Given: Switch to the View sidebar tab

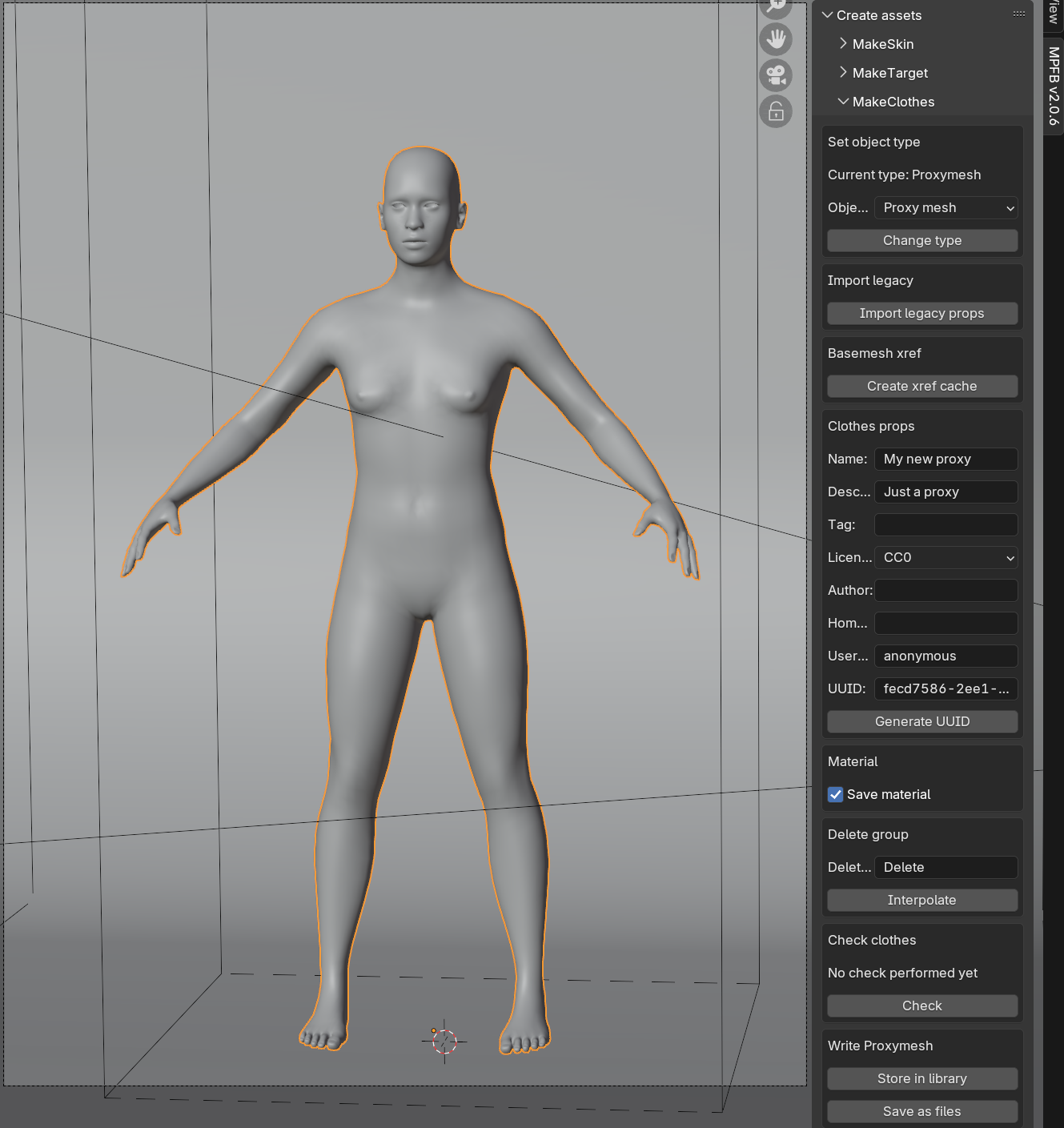Looking at the screenshot, I should [x=1054, y=13].
